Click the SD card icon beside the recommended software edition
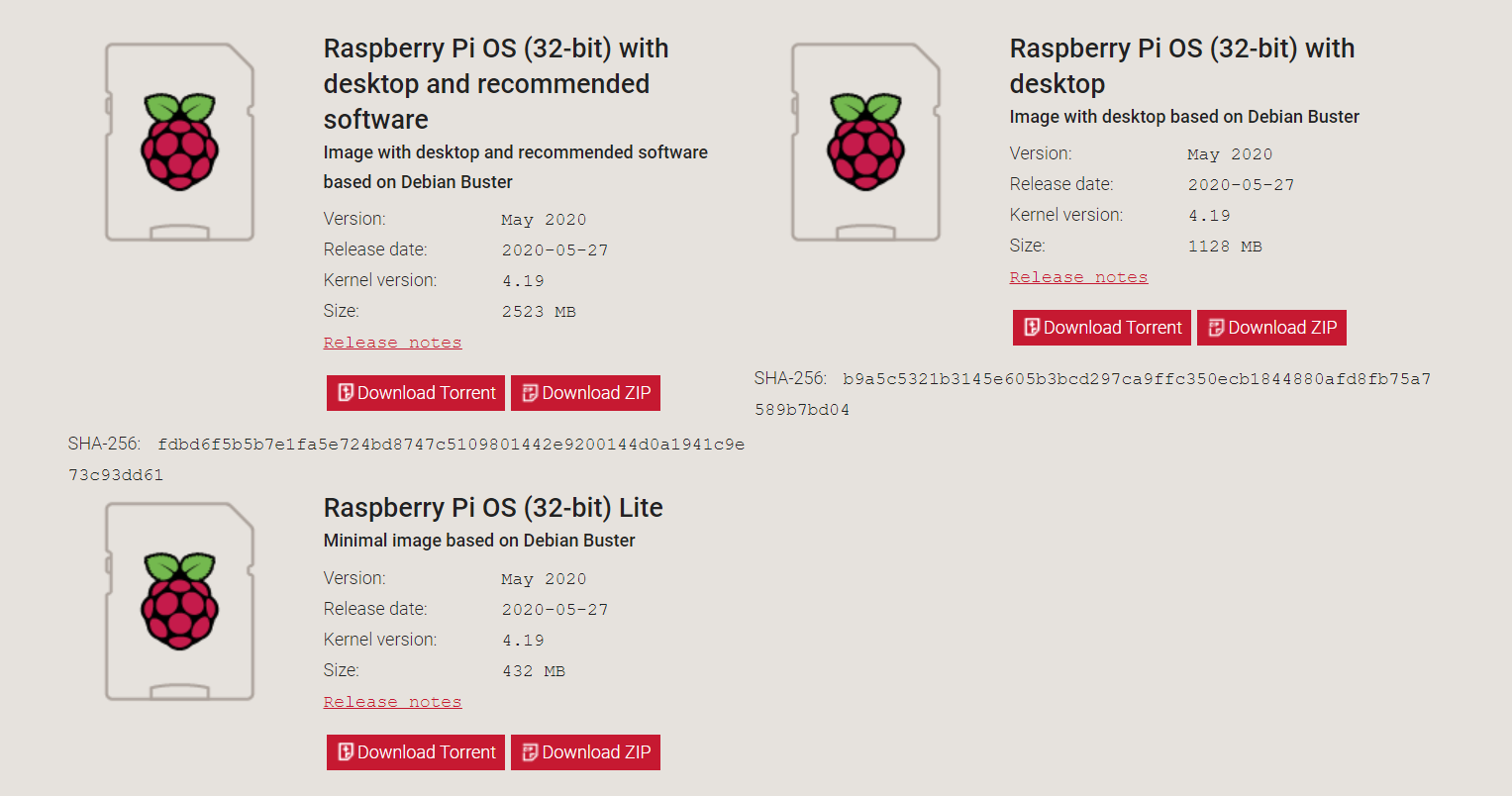This screenshot has width=1512, height=796. [179, 142]
